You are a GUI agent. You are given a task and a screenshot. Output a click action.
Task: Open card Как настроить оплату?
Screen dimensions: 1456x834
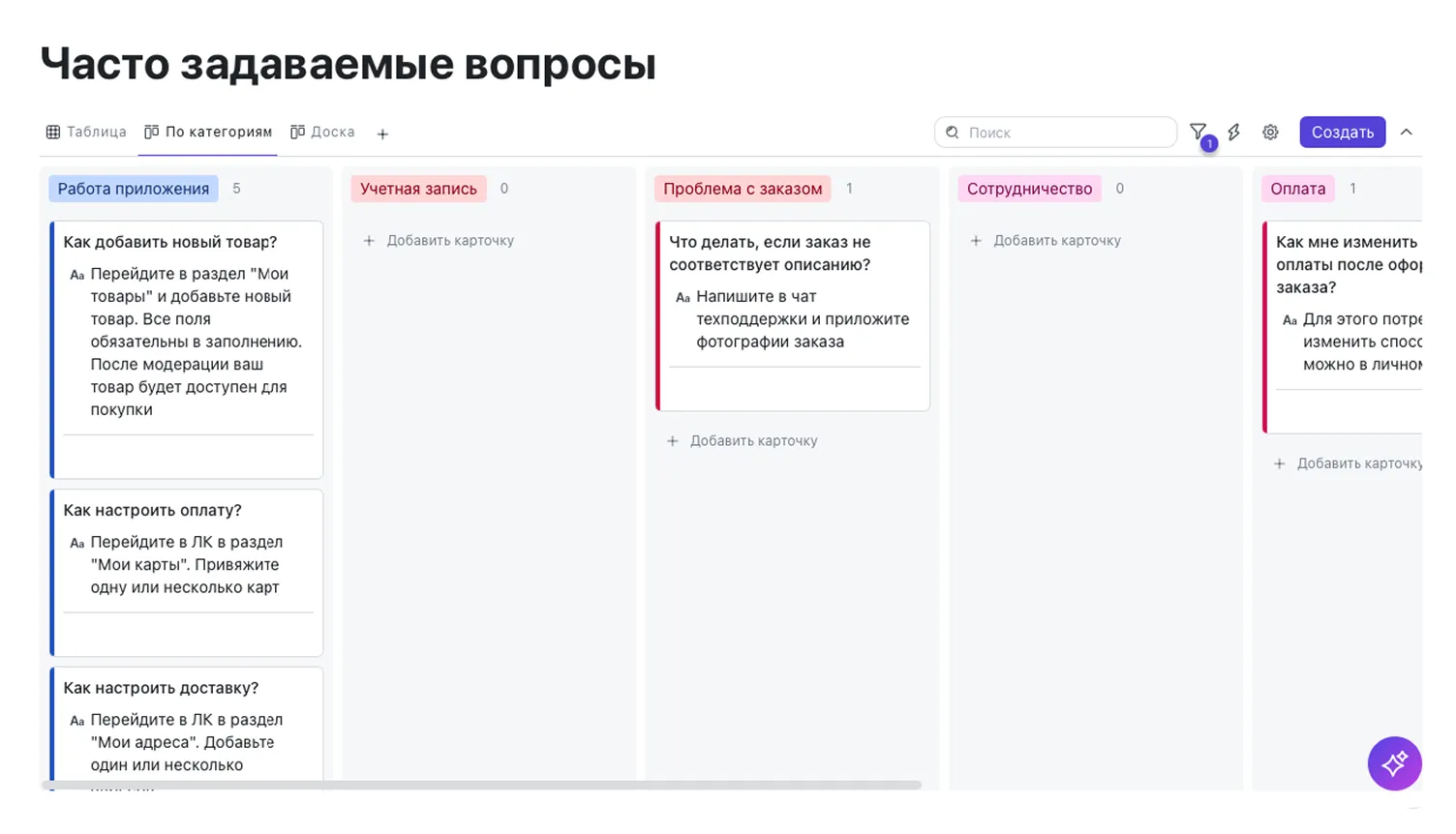153,511
